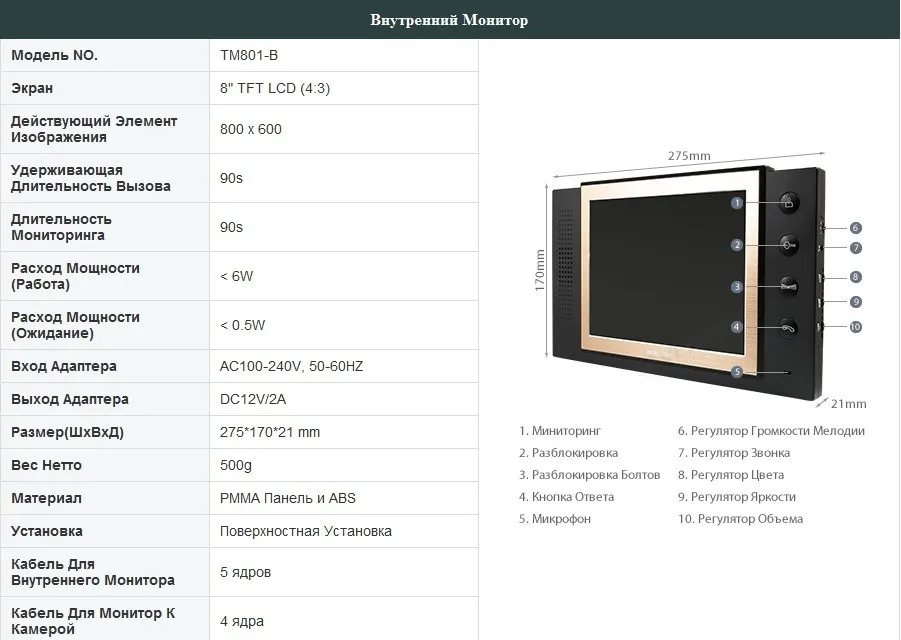Click callout number 7 on the right side
The image size is (901, 640).
pos(856,248)
